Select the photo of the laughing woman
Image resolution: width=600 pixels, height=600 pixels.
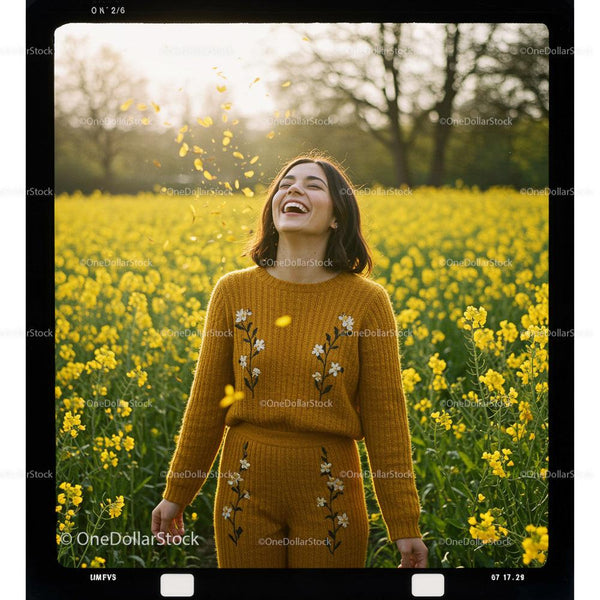pyautogui.click(x=302, y=295)
